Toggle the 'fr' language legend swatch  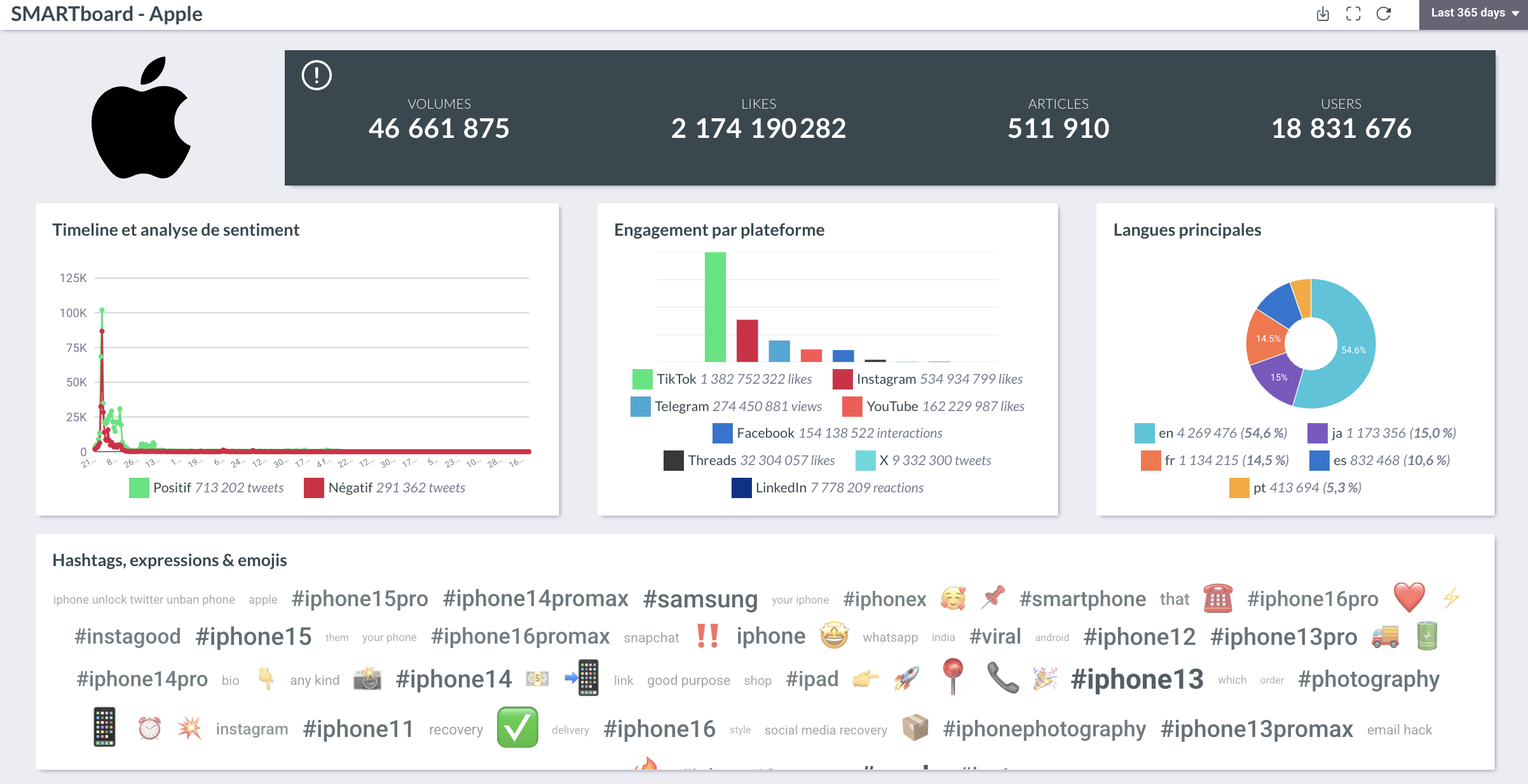click(x=1151, y=461)
